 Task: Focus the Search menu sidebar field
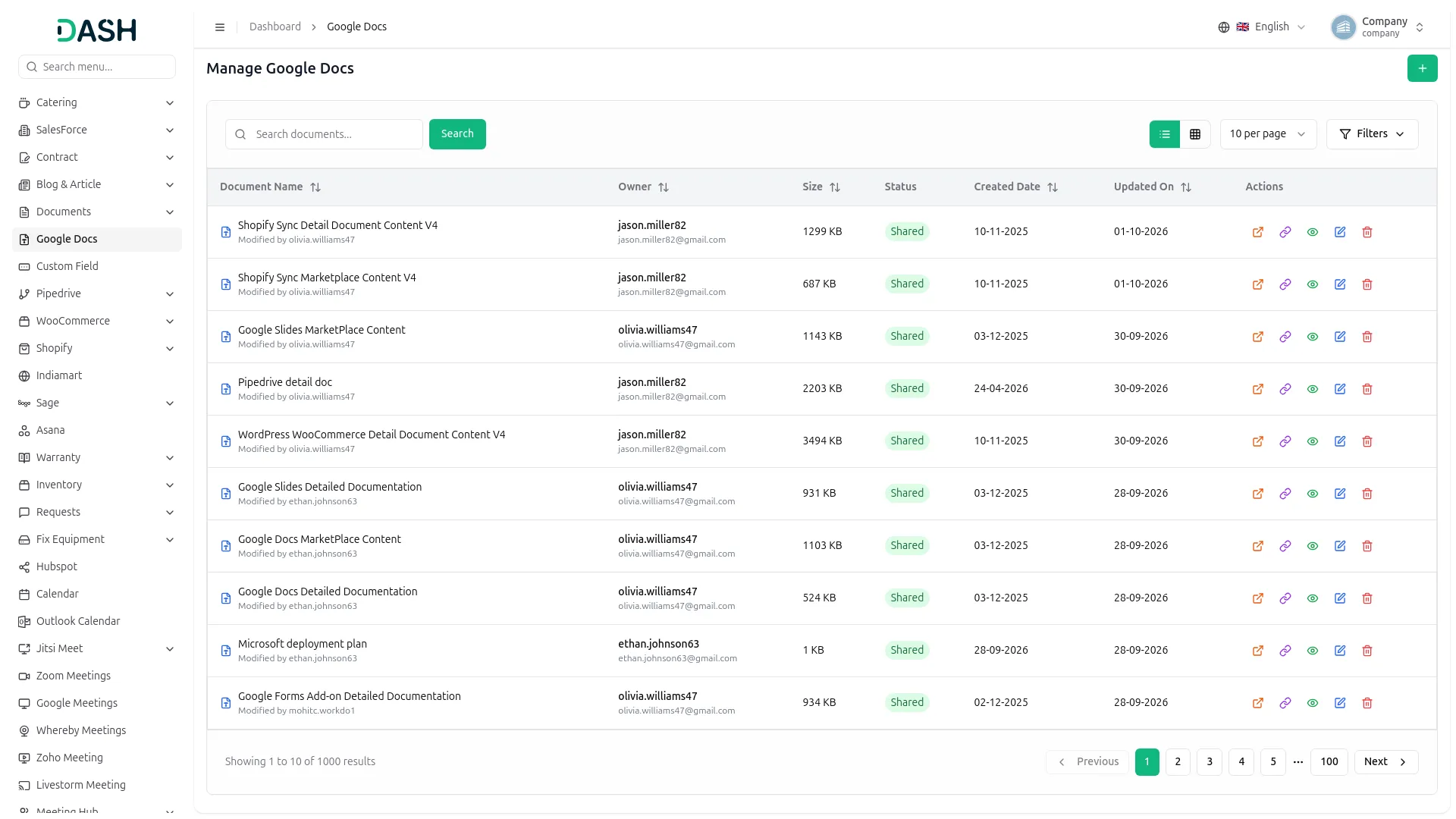tap(97, 67)
